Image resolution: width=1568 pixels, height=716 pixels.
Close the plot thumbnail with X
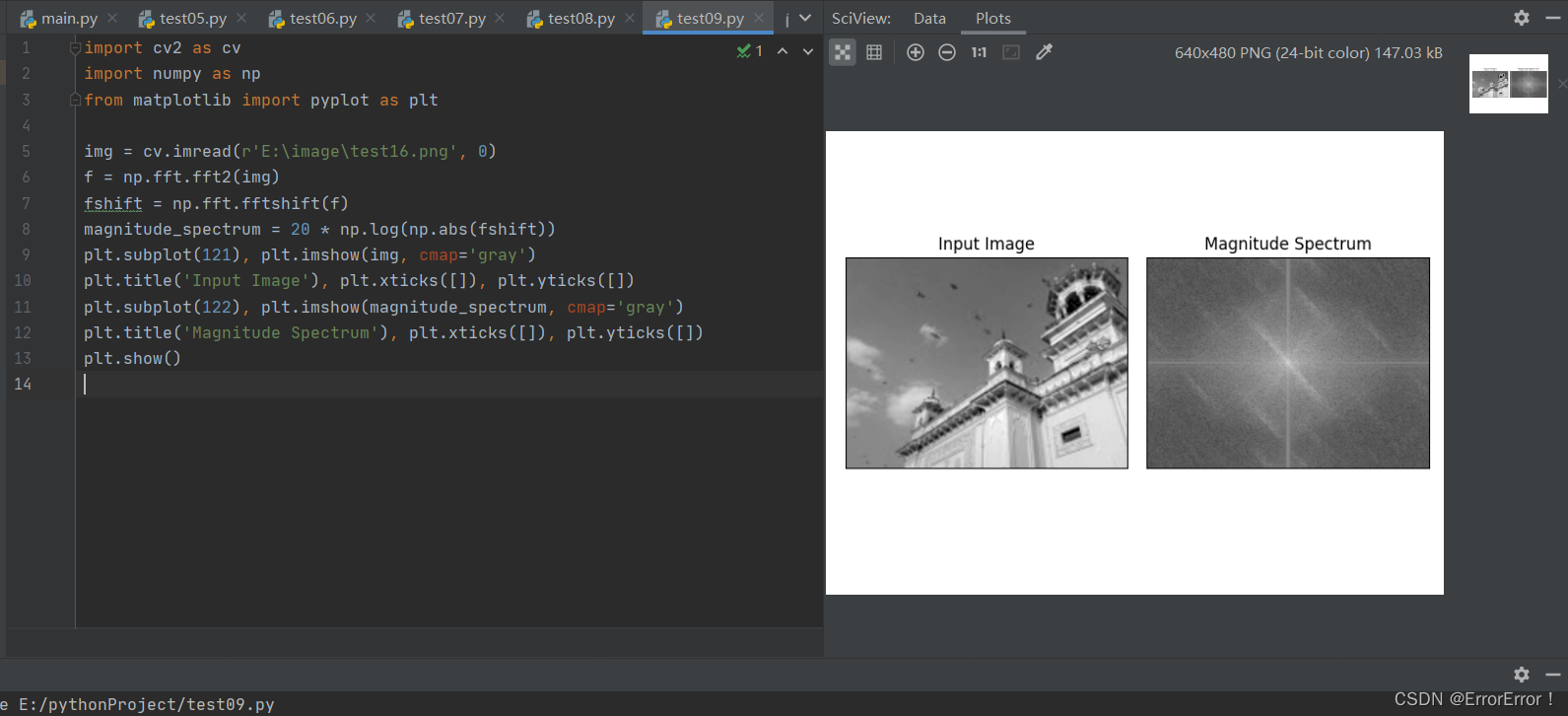[x=1562, y=84]
